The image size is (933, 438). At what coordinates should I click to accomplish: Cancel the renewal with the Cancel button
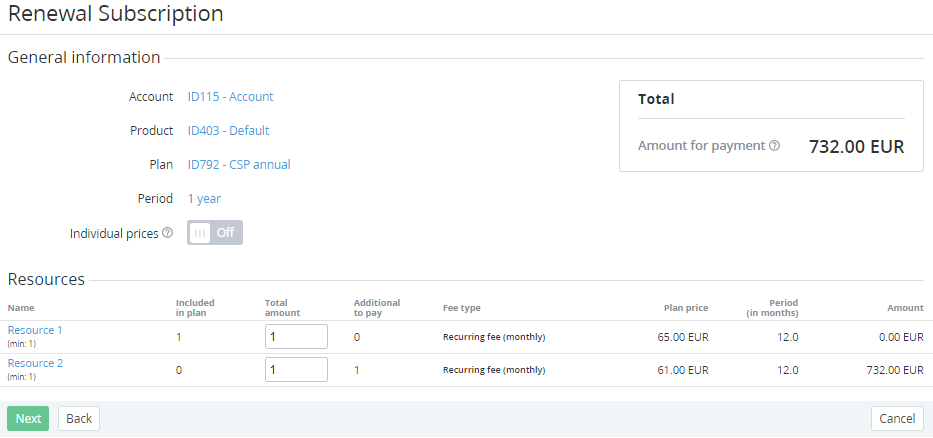pos(897,418)
